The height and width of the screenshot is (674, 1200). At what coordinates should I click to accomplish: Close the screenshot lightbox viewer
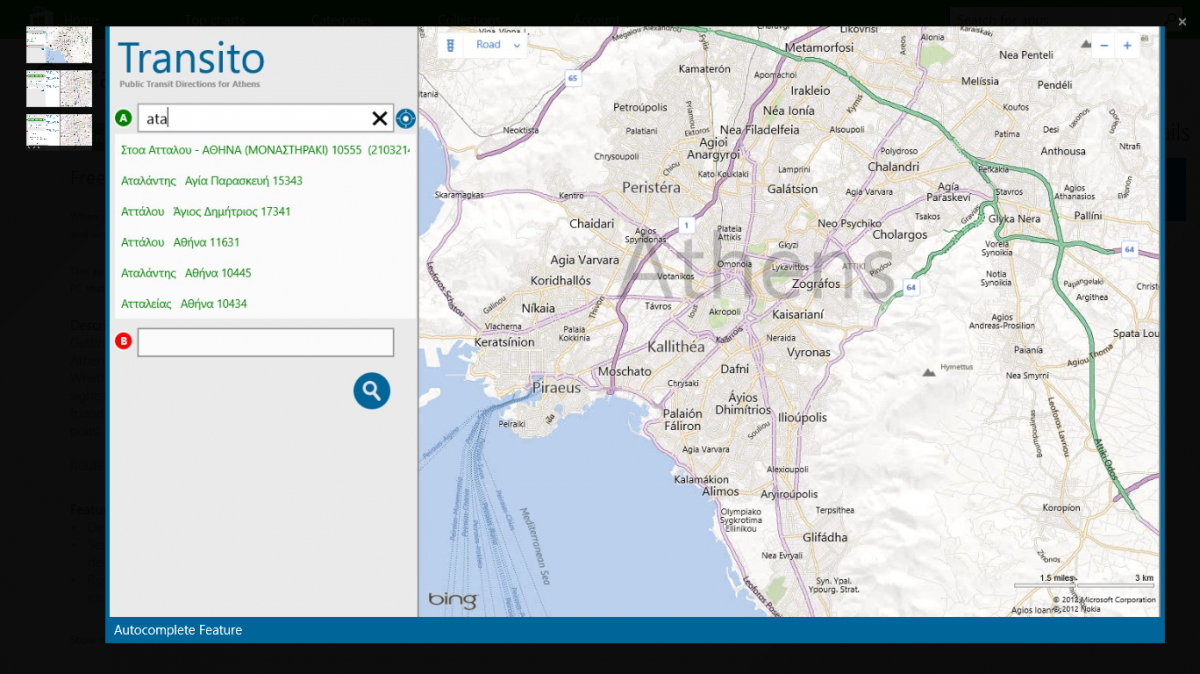1183,21
